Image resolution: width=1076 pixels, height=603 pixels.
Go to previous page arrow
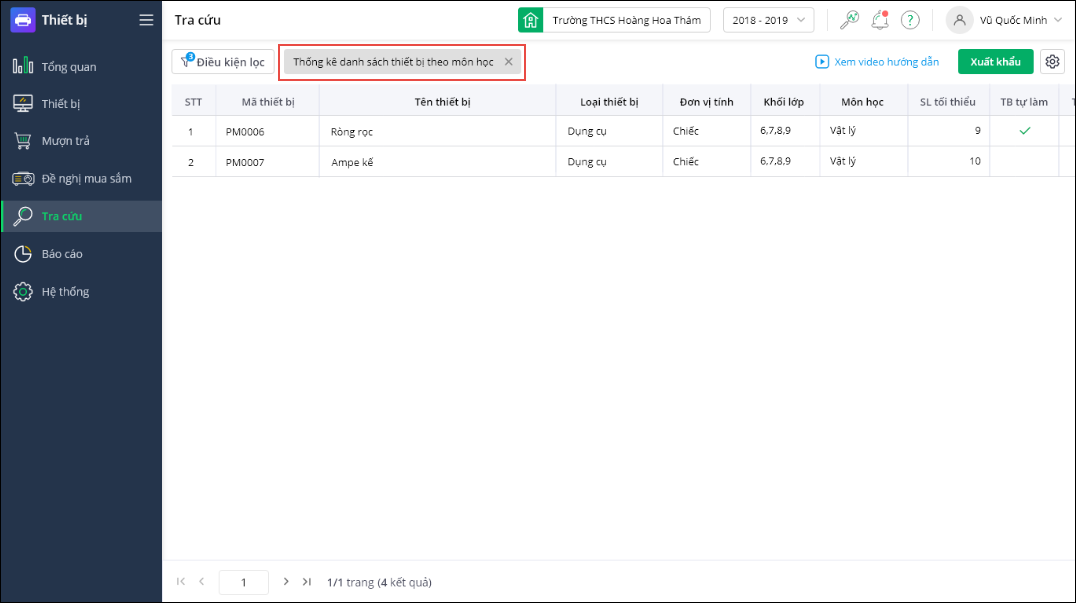[202, 582]
